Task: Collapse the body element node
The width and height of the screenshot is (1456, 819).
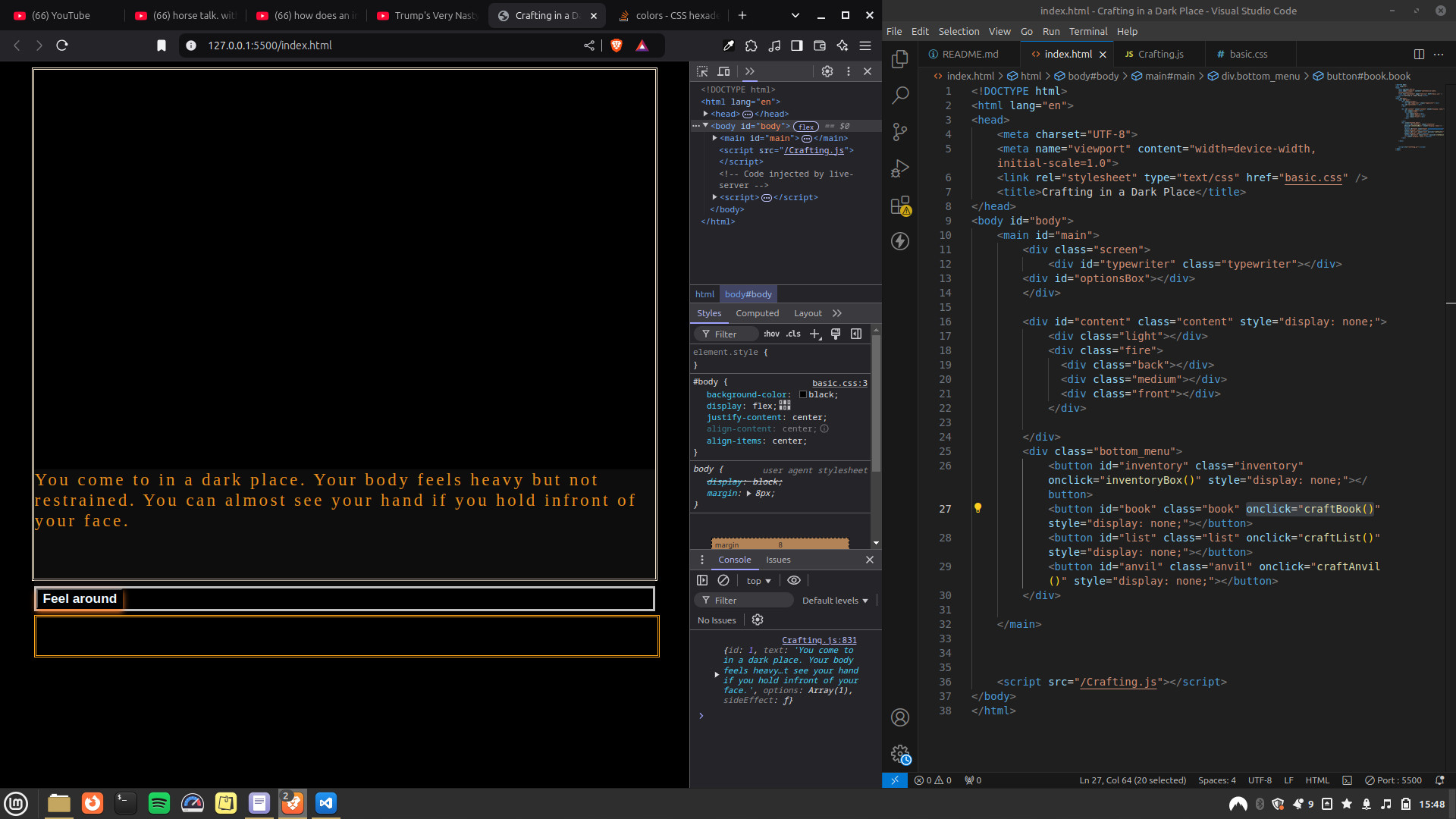Action: click(706, 126)
